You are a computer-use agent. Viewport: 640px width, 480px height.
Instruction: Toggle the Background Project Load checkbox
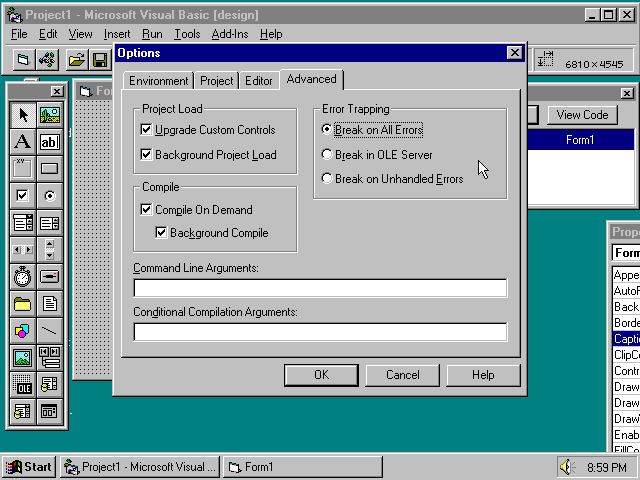(x=147, y=155)
